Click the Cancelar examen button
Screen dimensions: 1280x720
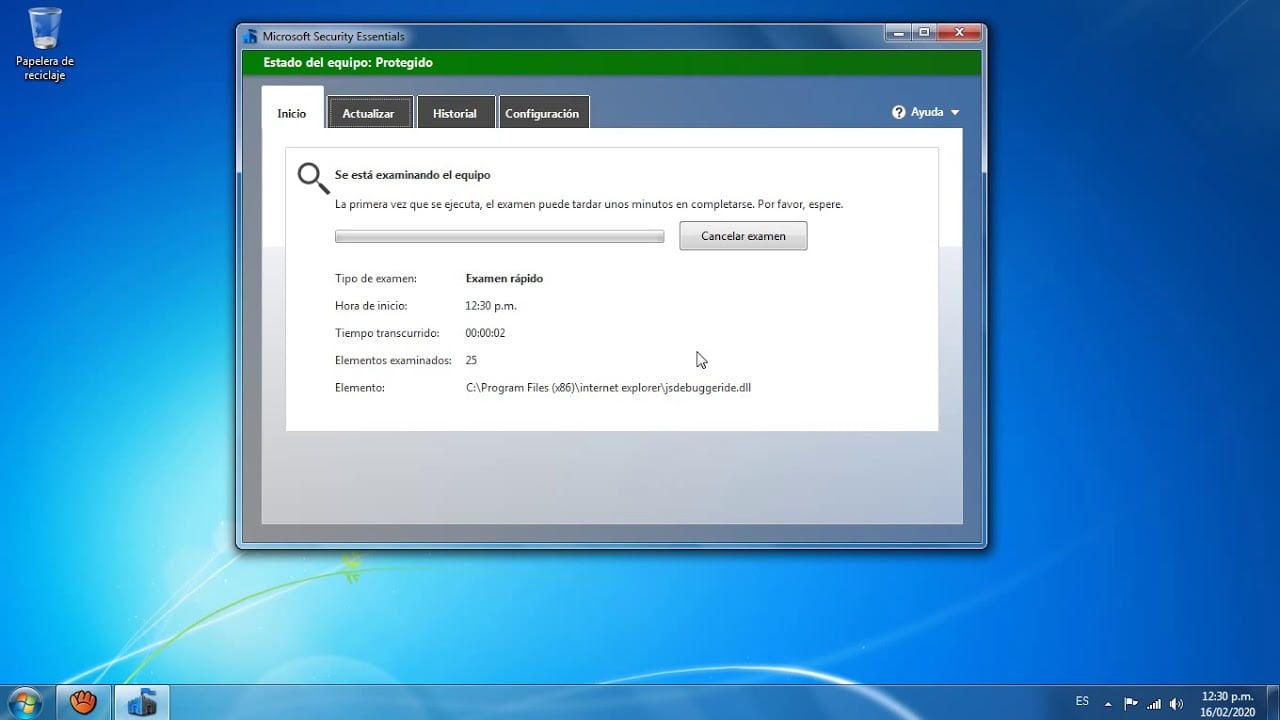[x=743, y=236]
